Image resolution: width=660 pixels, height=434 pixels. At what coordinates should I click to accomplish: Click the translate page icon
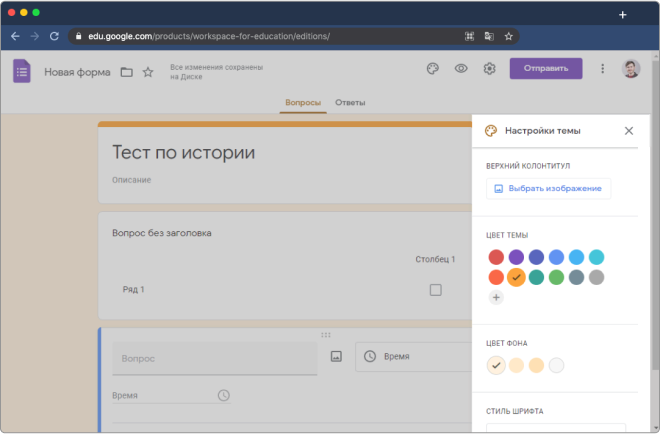pos(489,36)
